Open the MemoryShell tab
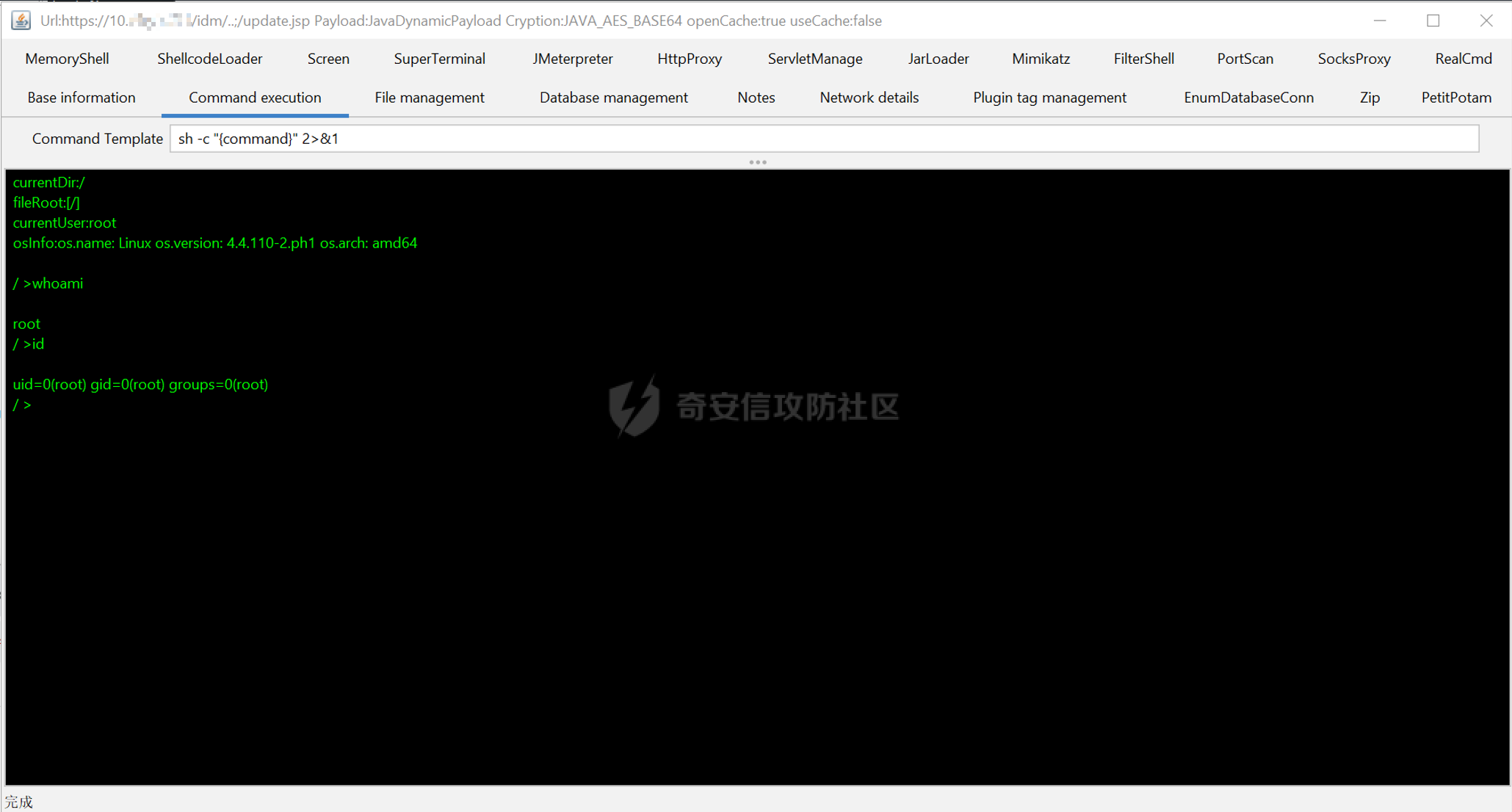This screenshot has width=1512, height=812. click(x=67, y=59)
